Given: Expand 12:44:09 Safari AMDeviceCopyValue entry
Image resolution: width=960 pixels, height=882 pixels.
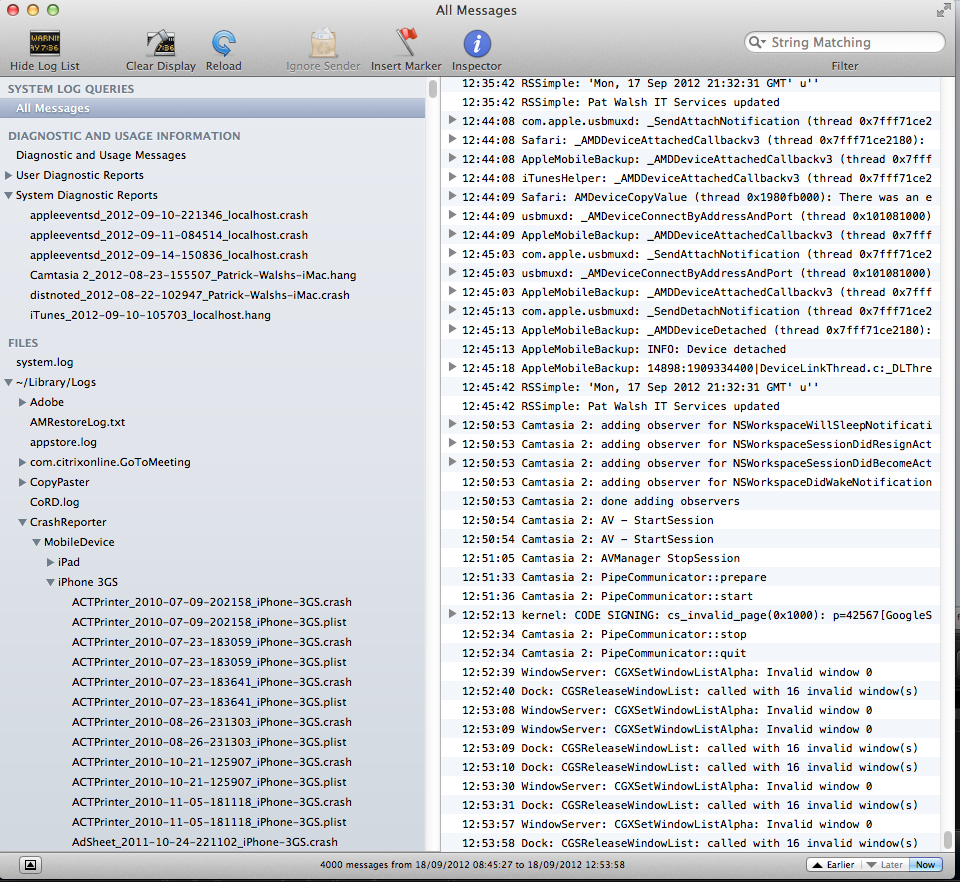Looking at the screenshot, I should click(452, 196).
